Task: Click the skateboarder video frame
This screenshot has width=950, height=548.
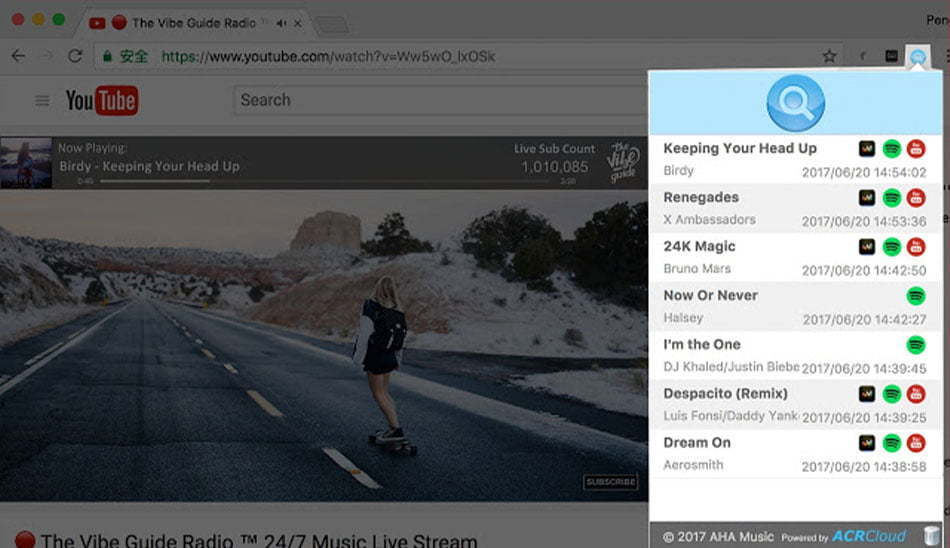Action: tap(324, 346)
